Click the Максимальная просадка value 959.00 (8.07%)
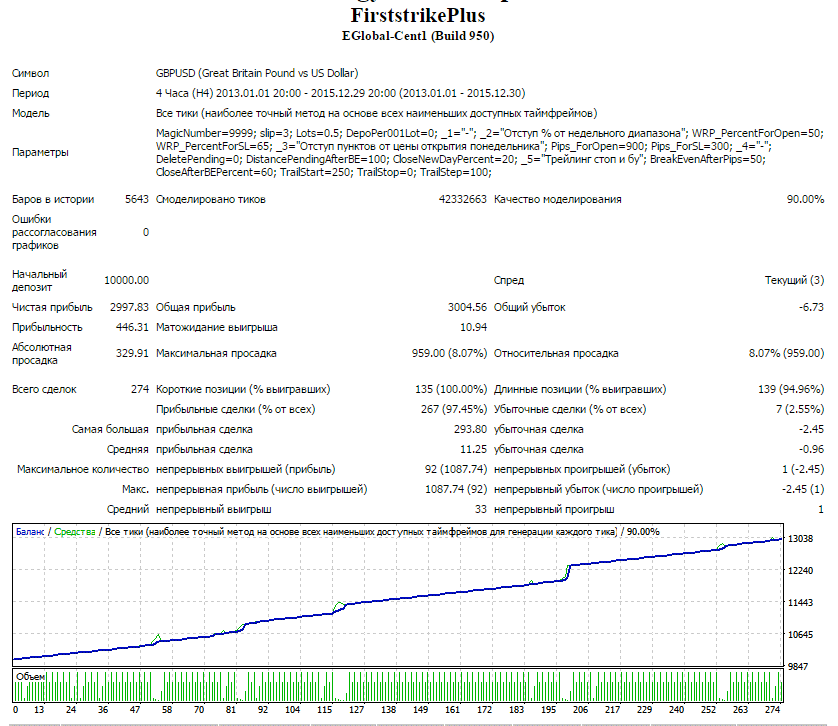This screenshot has height=726, width=838. pos(449,353)
